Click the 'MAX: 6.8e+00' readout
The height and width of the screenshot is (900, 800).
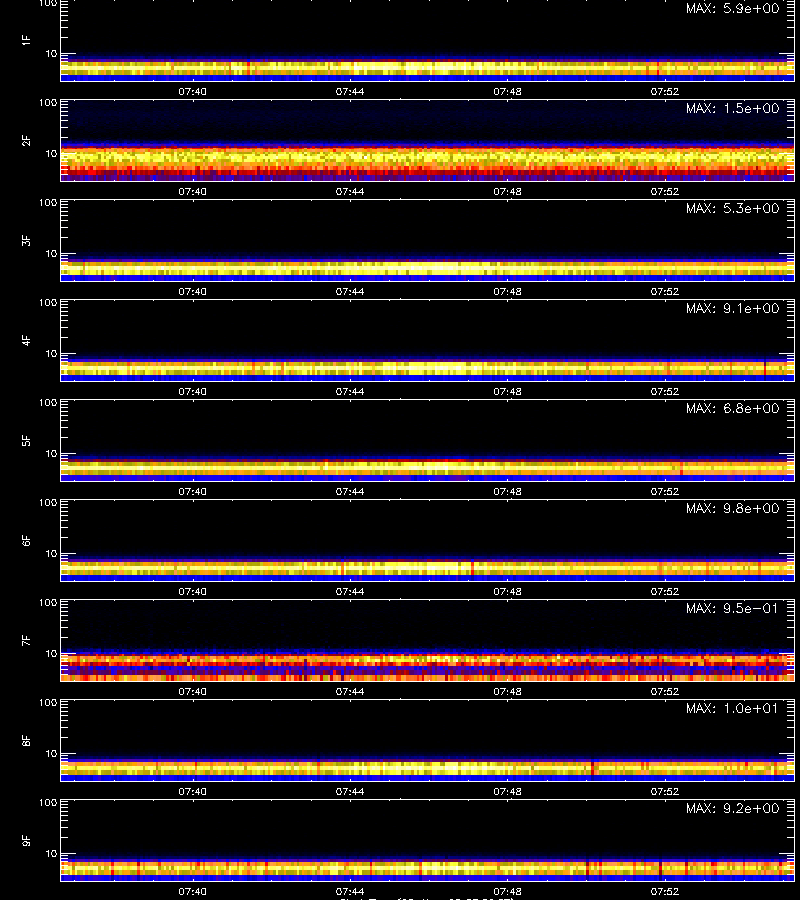(x=732, y=408)
